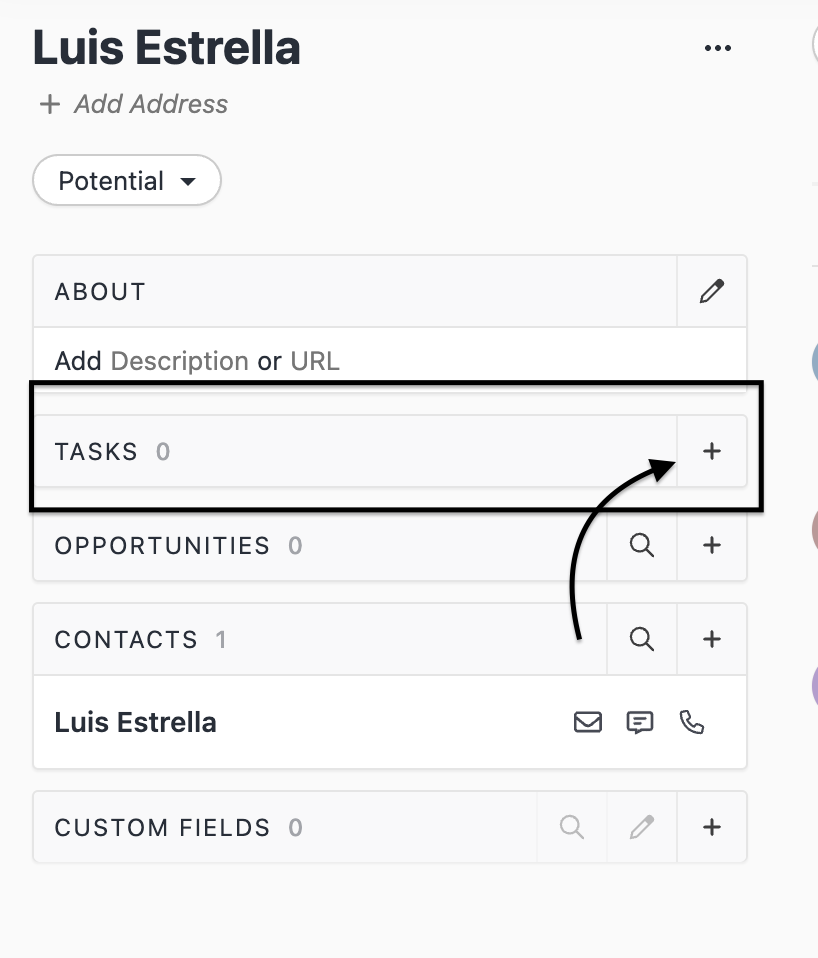Call Luis Estrella via phone icon

692,722
